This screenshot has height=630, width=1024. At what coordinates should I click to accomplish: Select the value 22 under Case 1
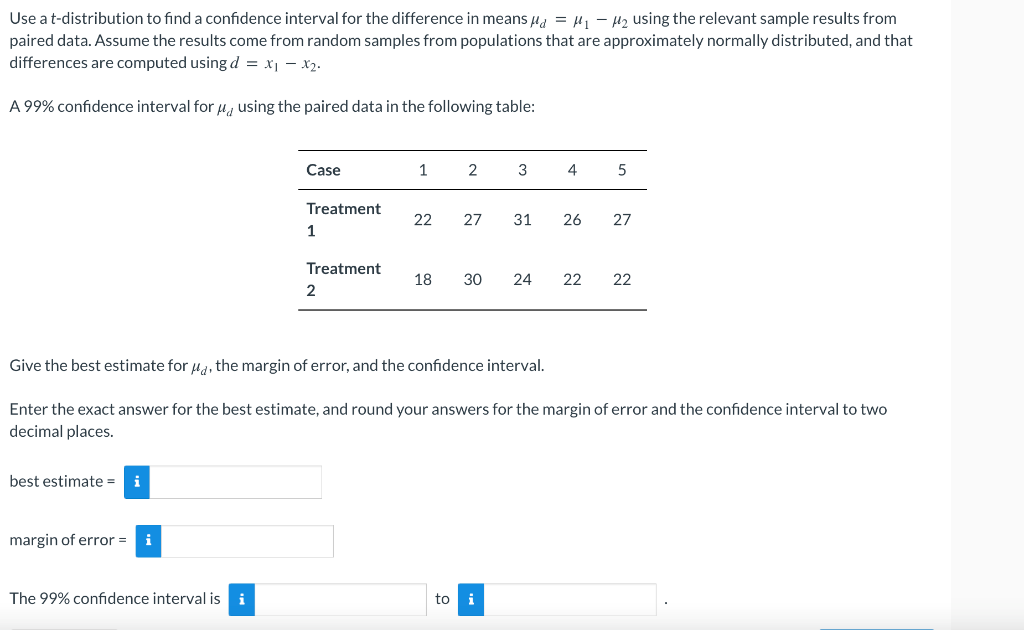click(422, 220)
